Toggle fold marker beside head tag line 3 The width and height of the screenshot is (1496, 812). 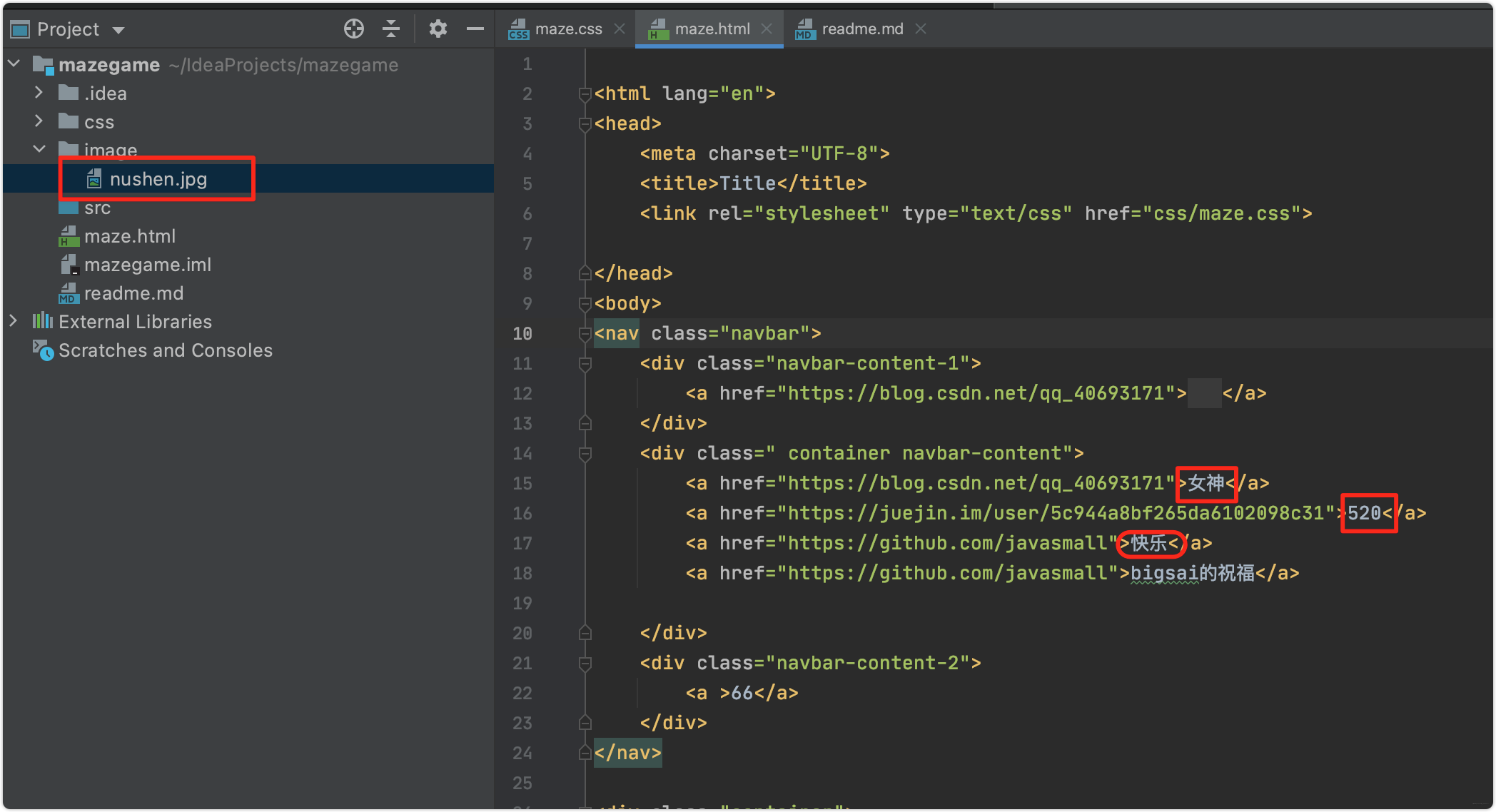coord(585,124)
